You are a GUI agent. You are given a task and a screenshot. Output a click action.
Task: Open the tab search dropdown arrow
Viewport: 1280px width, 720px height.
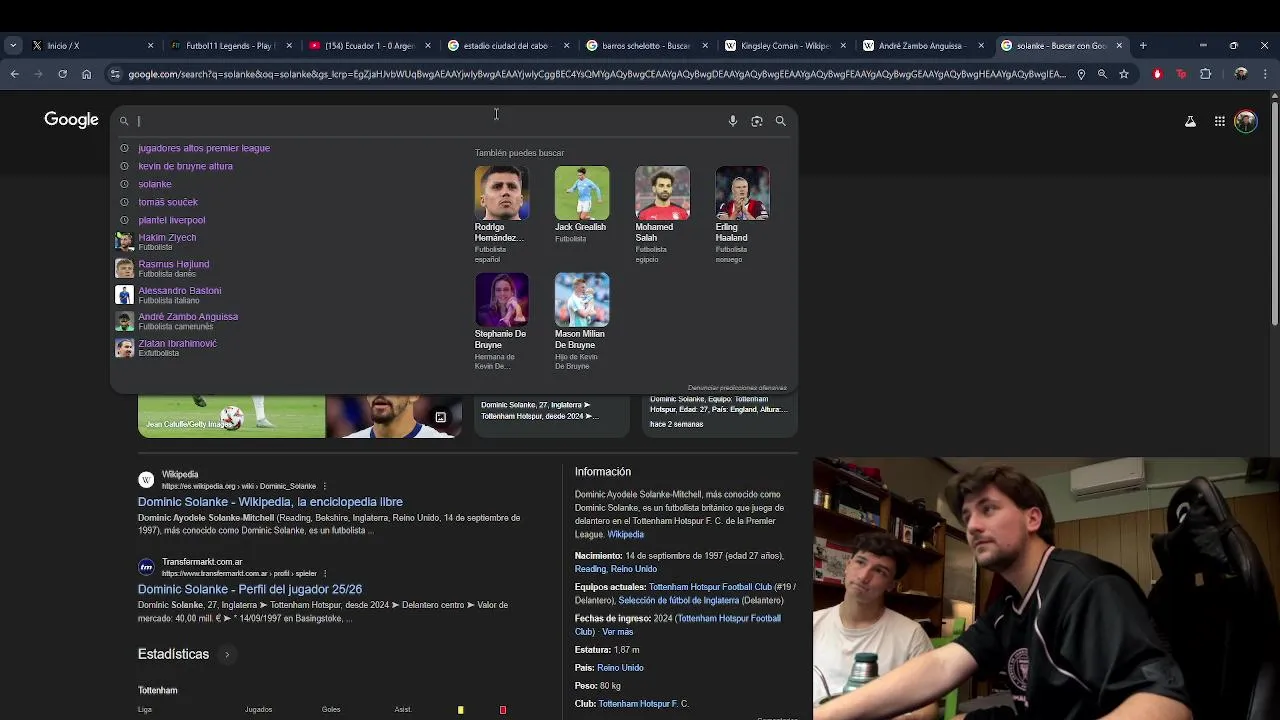tap(13, 45)
